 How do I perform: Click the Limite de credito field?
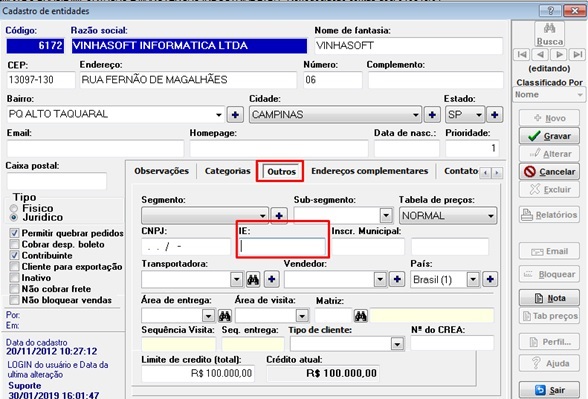click(x=198, y=374)
